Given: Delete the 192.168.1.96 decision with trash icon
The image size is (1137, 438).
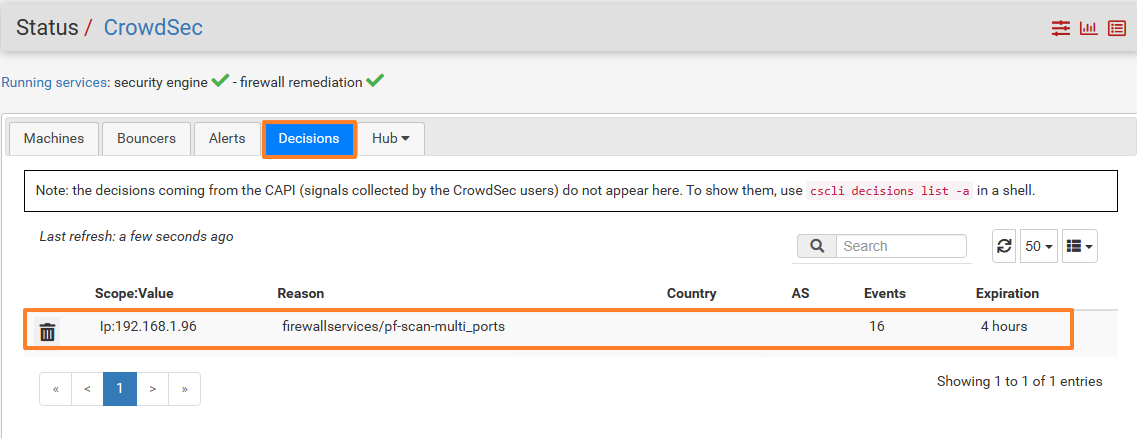Looking at the screenshot, I should (47, 331).
